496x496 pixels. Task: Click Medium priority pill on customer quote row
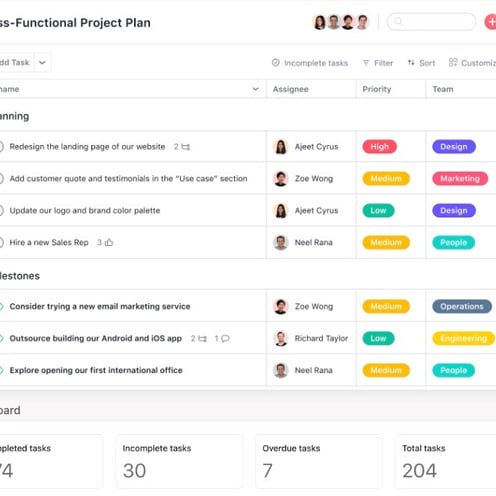386,179
